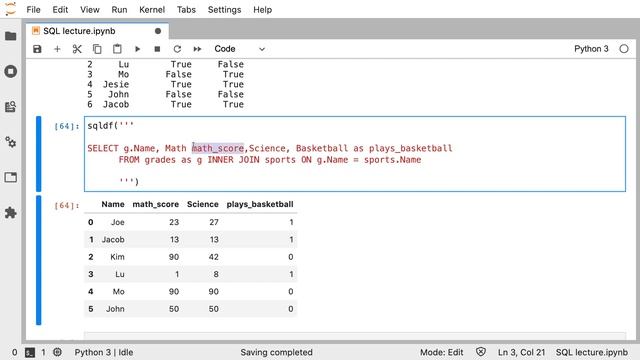The height and width of the screenshot is (360, 640).
Task: Restart kernel and run all cells
Action: point(197,49)
